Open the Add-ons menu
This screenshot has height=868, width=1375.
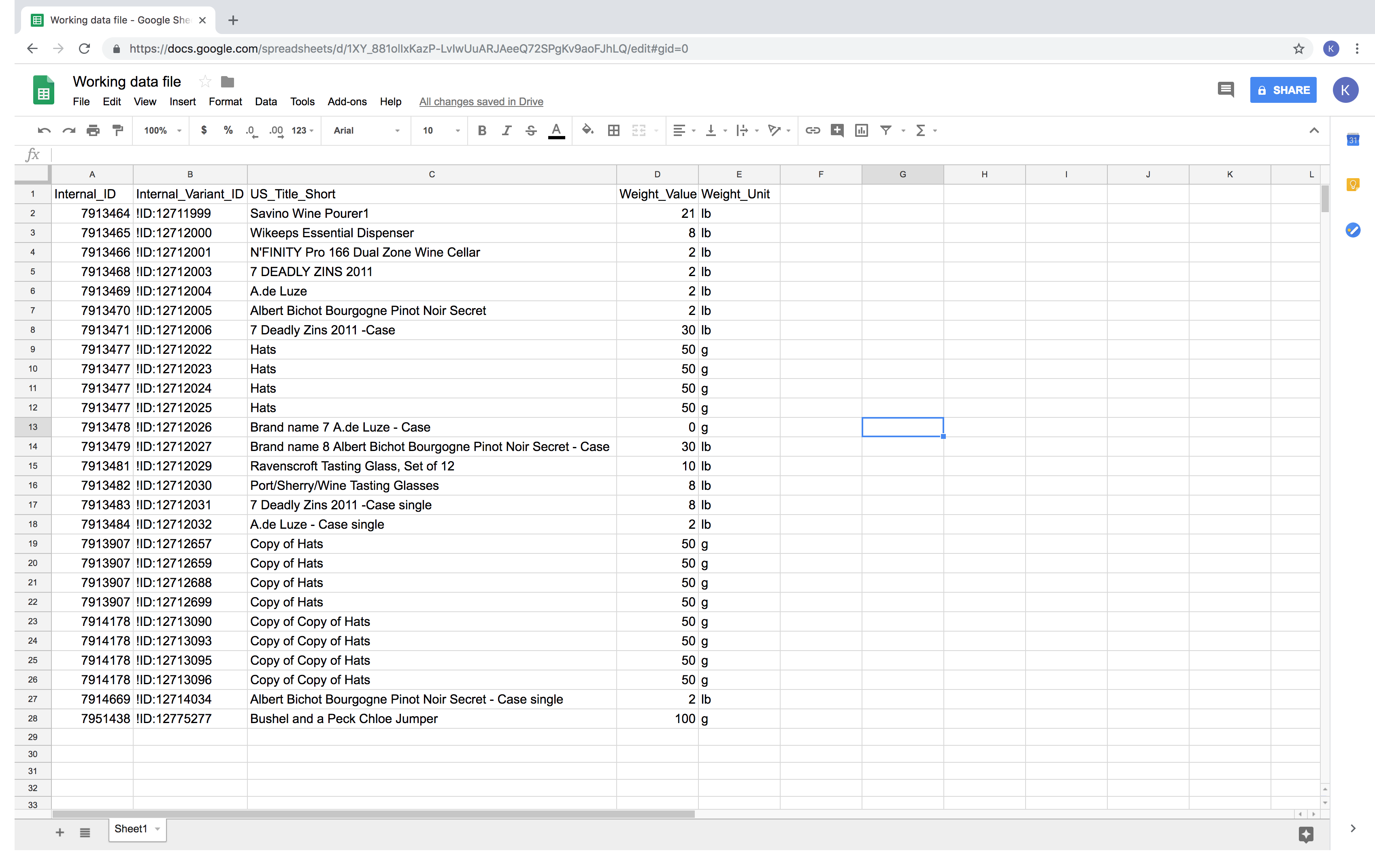click(346, 101)
